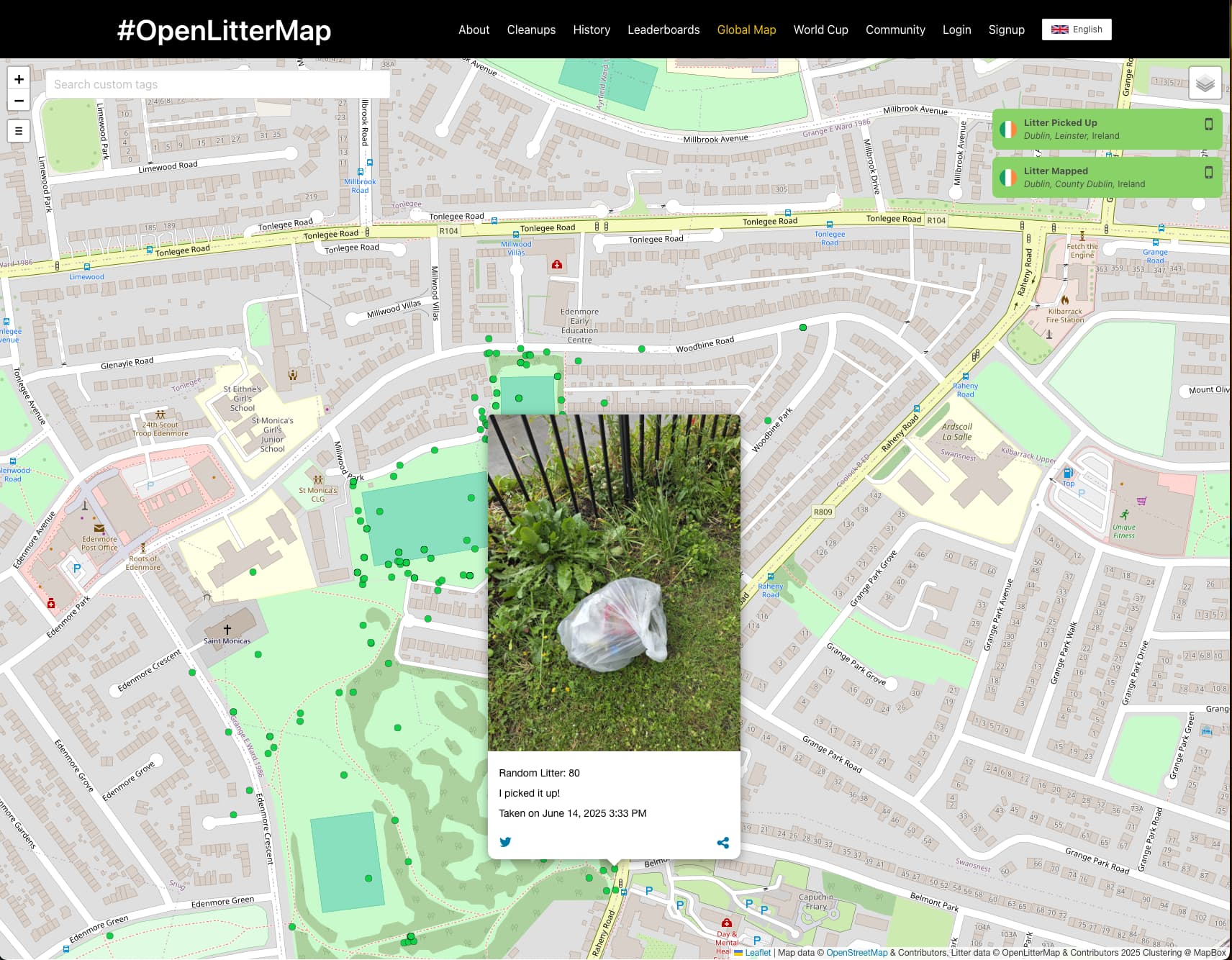Open the Global Map page

(746, 30)
